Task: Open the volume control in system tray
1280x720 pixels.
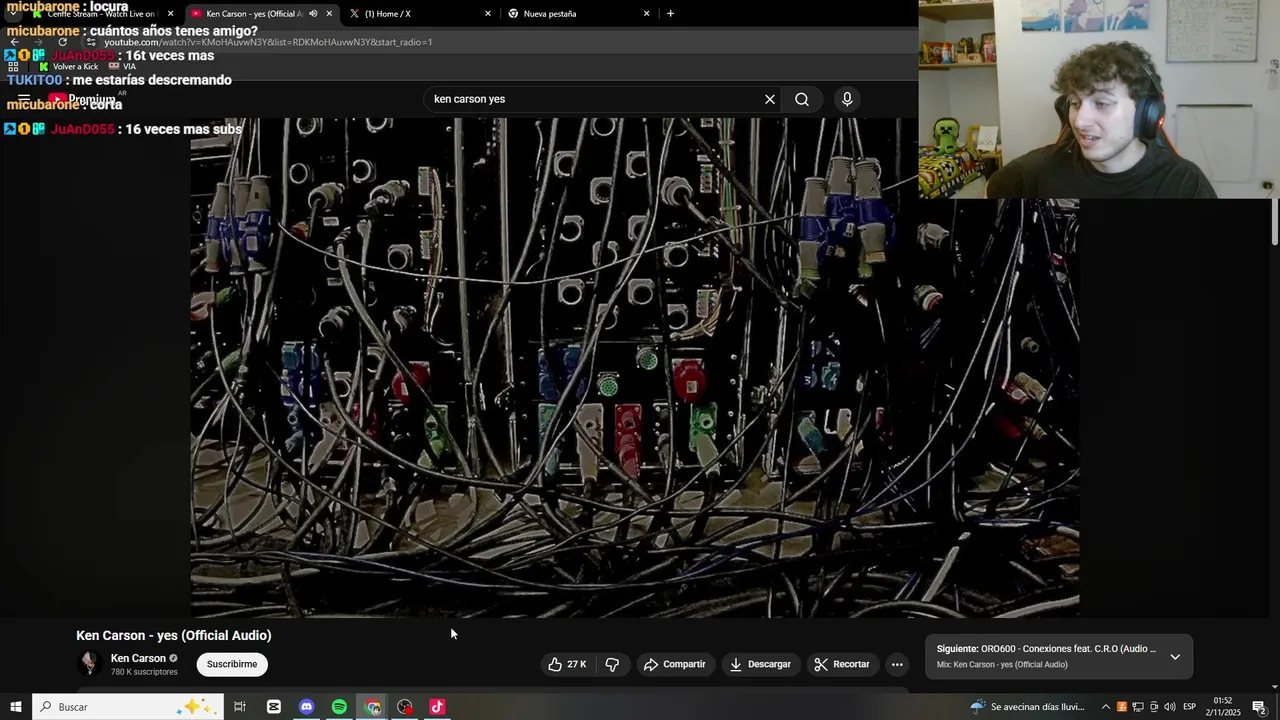Action: tap(1170, 707)
